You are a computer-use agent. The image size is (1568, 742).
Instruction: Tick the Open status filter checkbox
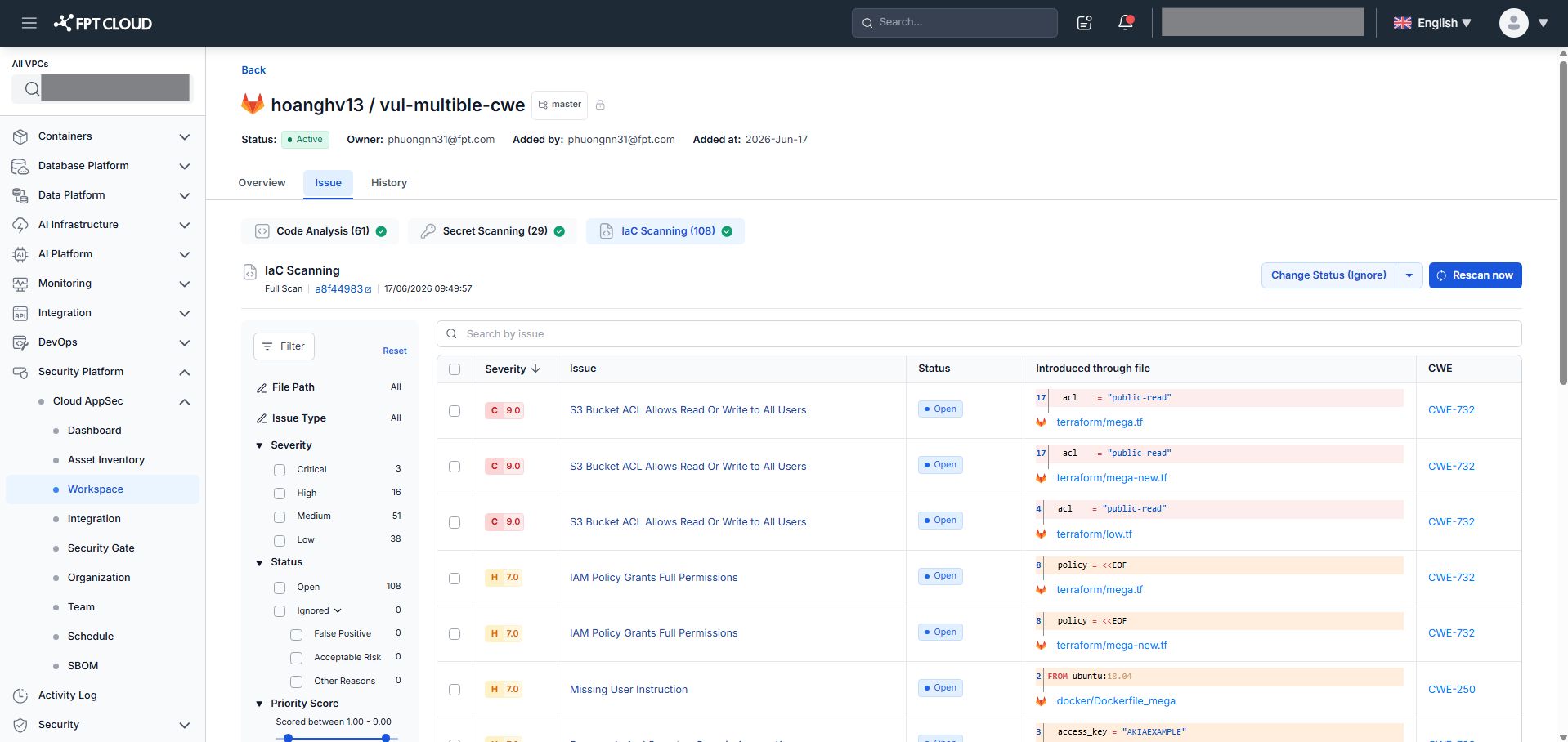[280, 588]
